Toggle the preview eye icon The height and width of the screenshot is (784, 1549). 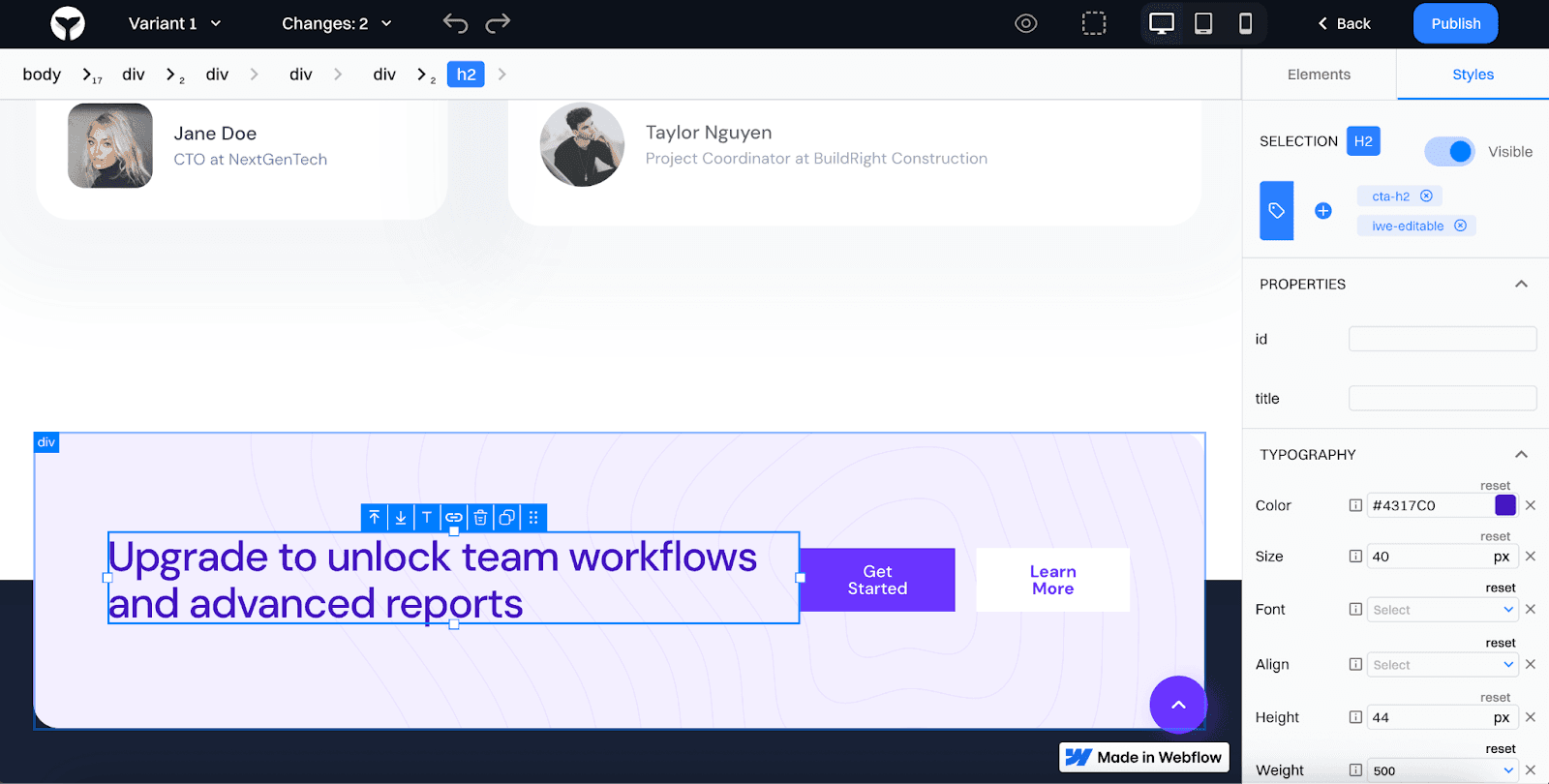pyautogui.click(x=1026, y=23)
